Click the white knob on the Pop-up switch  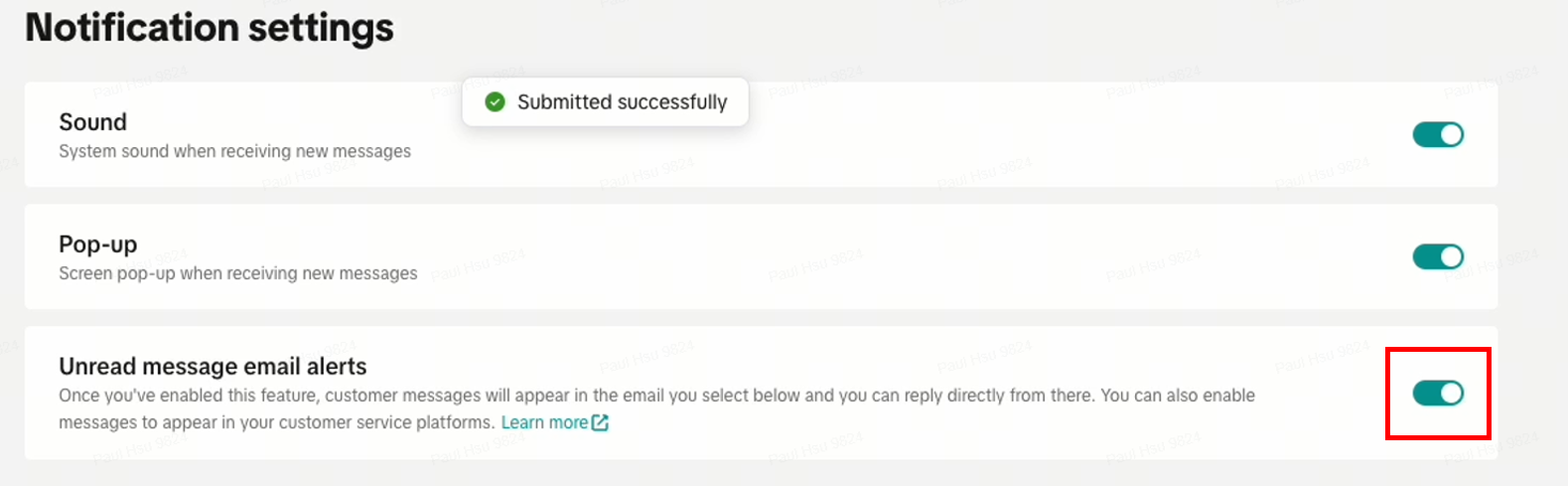tap(1451, 256)
